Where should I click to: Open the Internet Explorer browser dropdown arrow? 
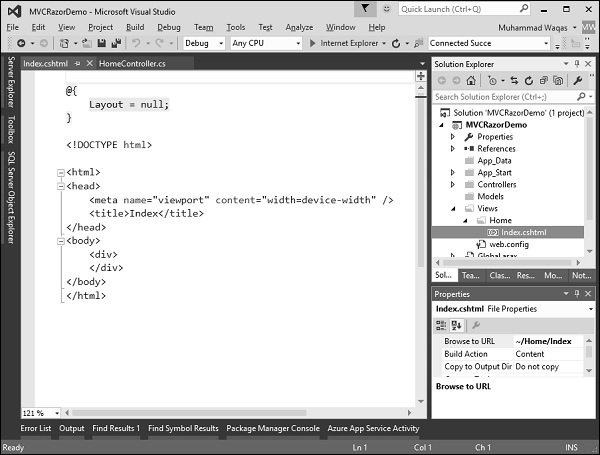click(x=384, y=43)
